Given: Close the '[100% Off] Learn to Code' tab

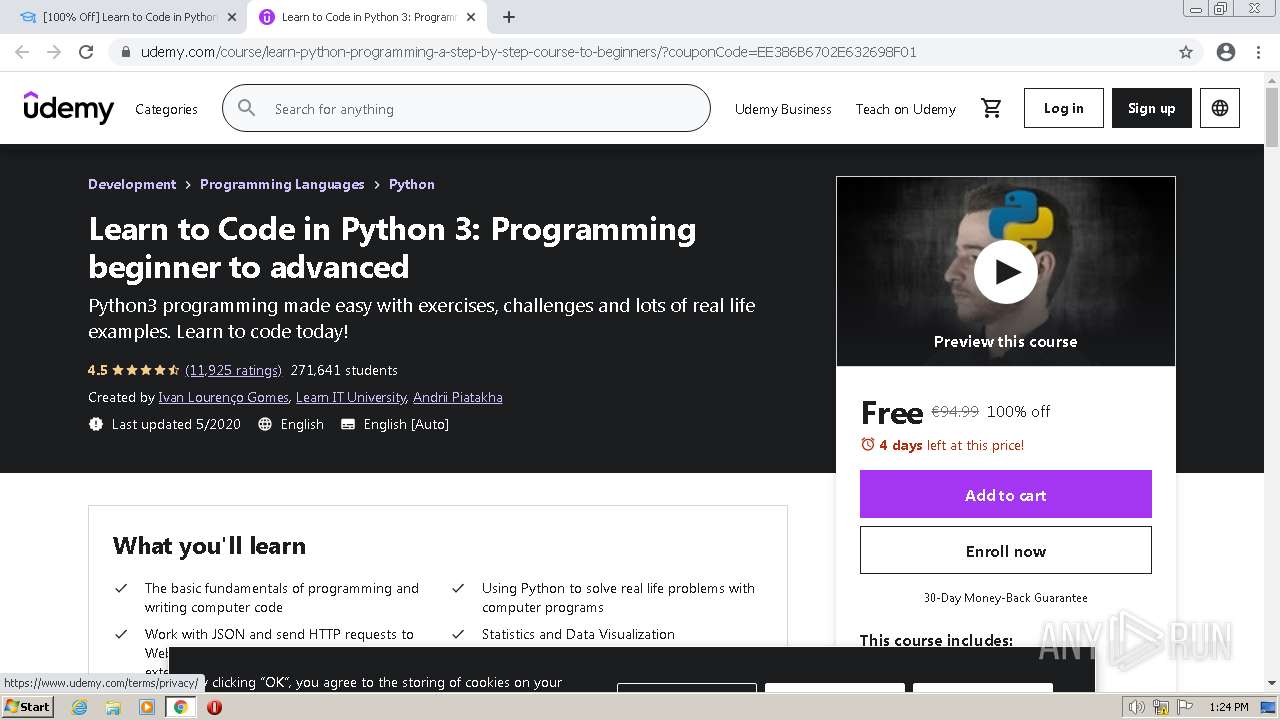Looking at the screenshot, I should (x=232, y=17).
